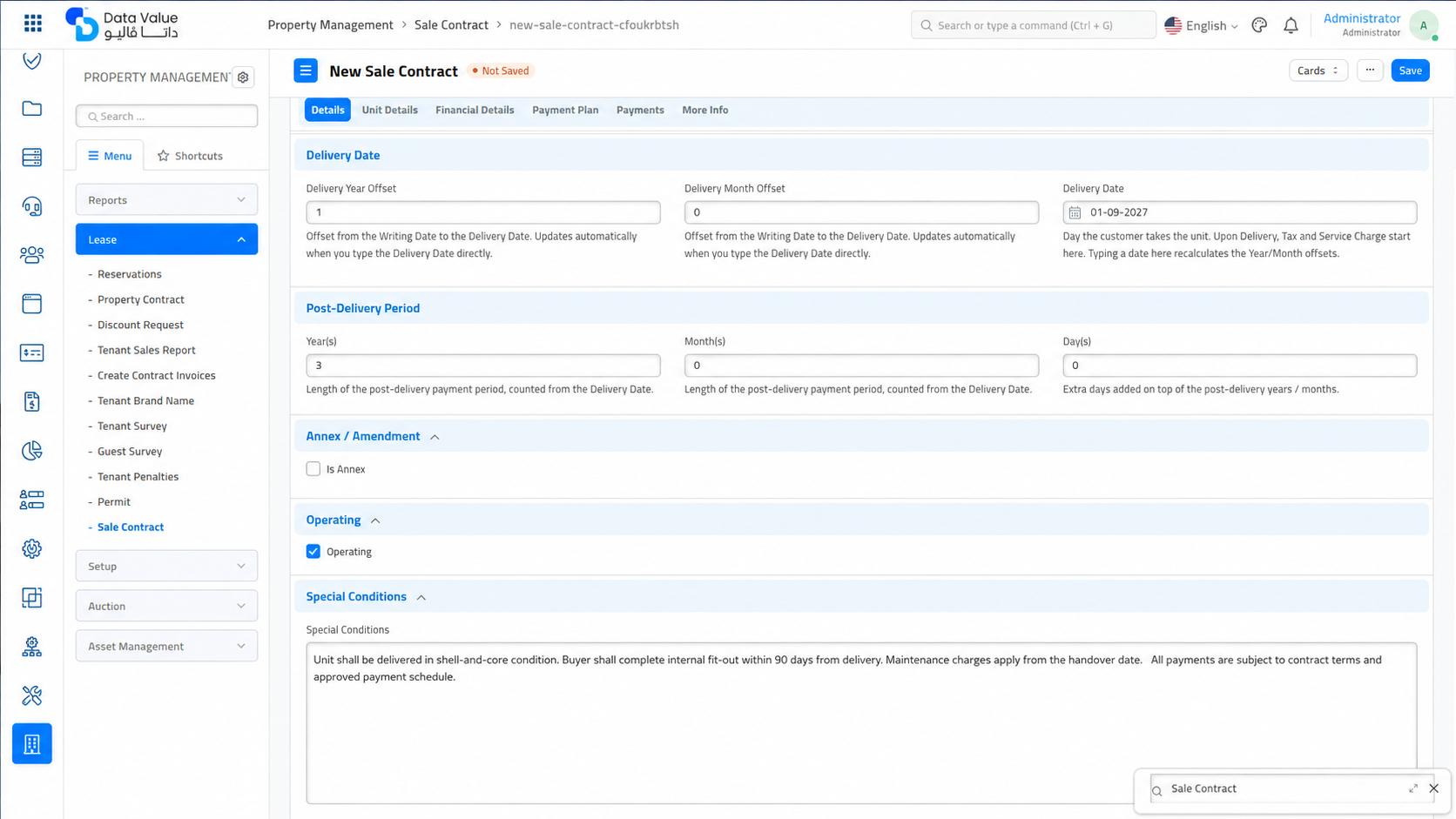Open the notifications bell

(x=1291, y=25)
